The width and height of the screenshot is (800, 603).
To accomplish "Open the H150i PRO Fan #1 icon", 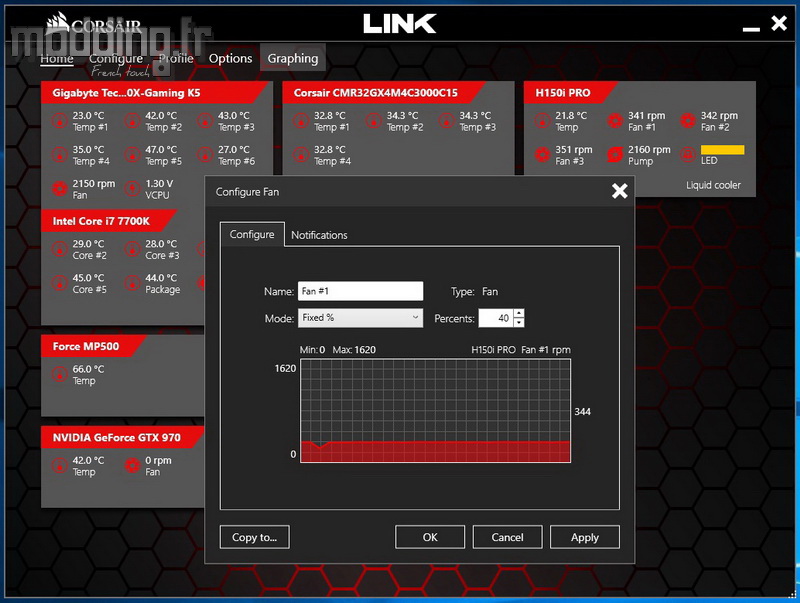I will [x=615, y=121].
